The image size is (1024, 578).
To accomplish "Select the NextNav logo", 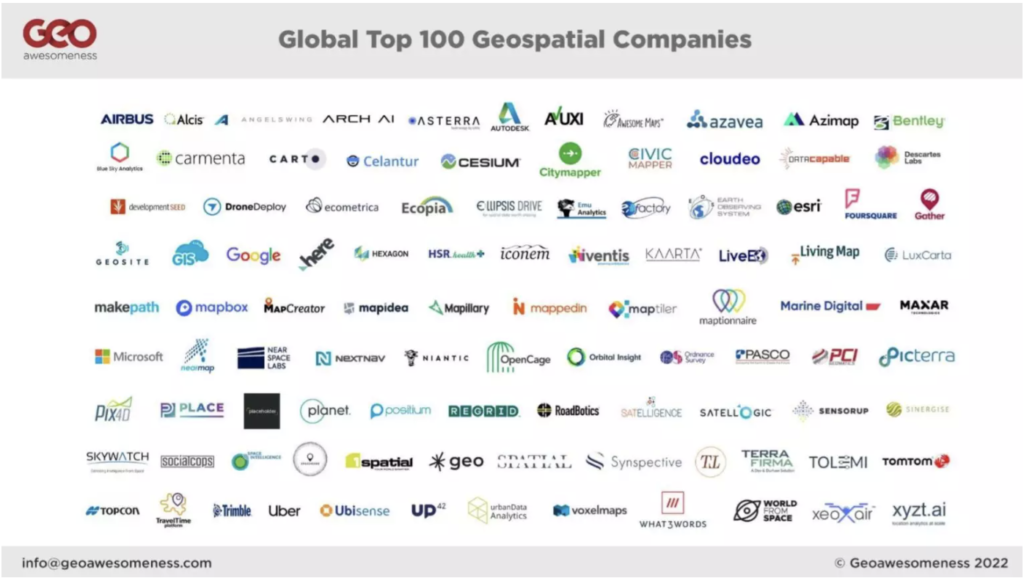I will (x=350, y=358).
